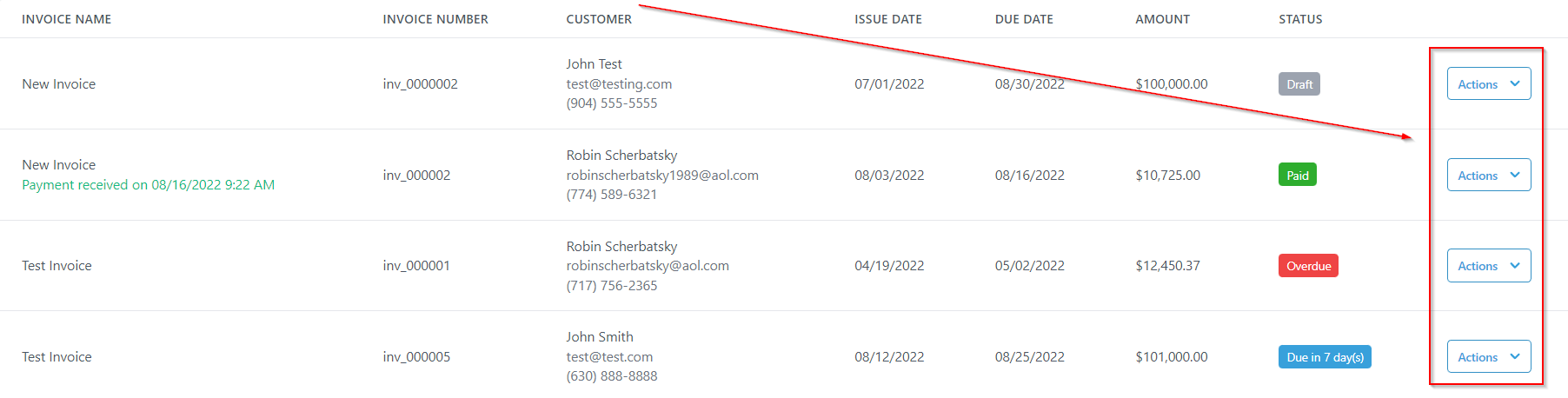Viewport: 1568px width, 398px height.
Task: Open the Payment received on 08/16/2022 link
Action: [149, 185]
